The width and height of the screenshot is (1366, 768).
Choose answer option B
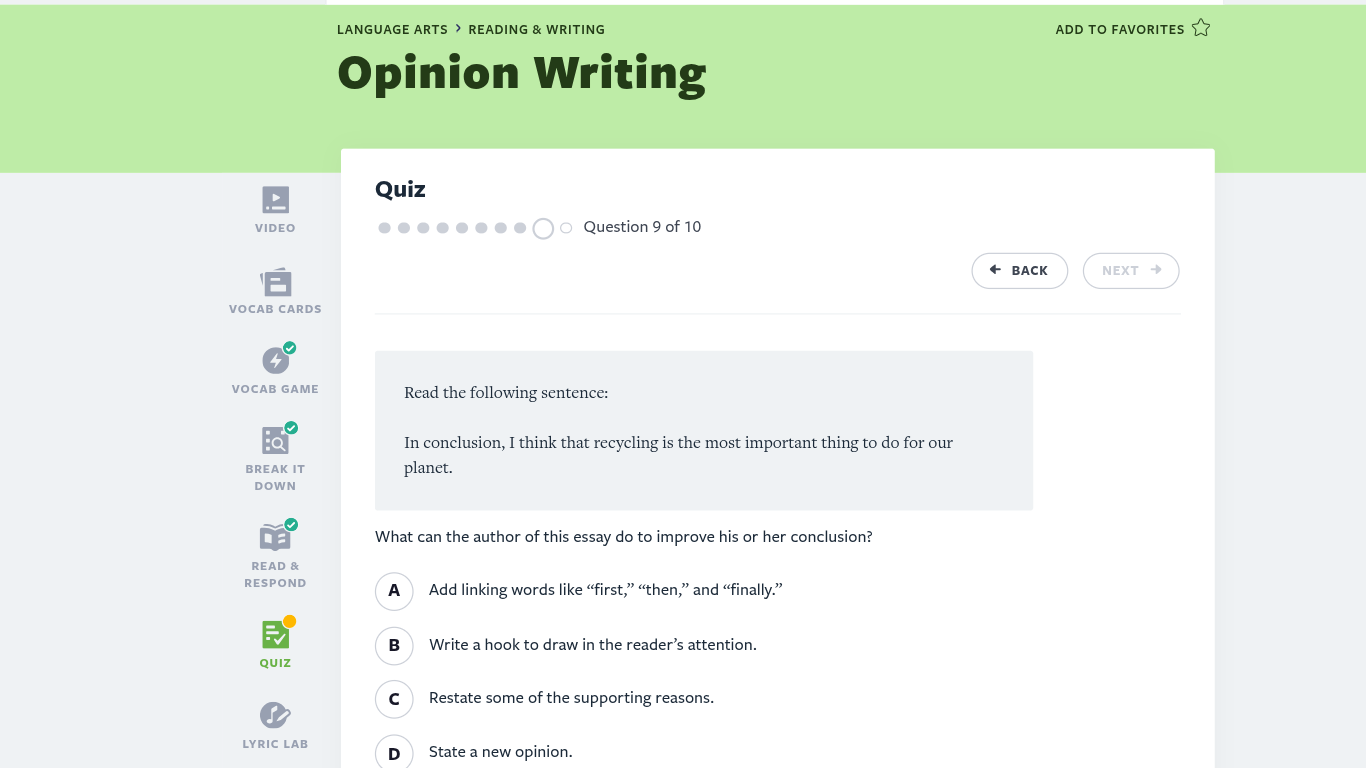tap(394, 645)
